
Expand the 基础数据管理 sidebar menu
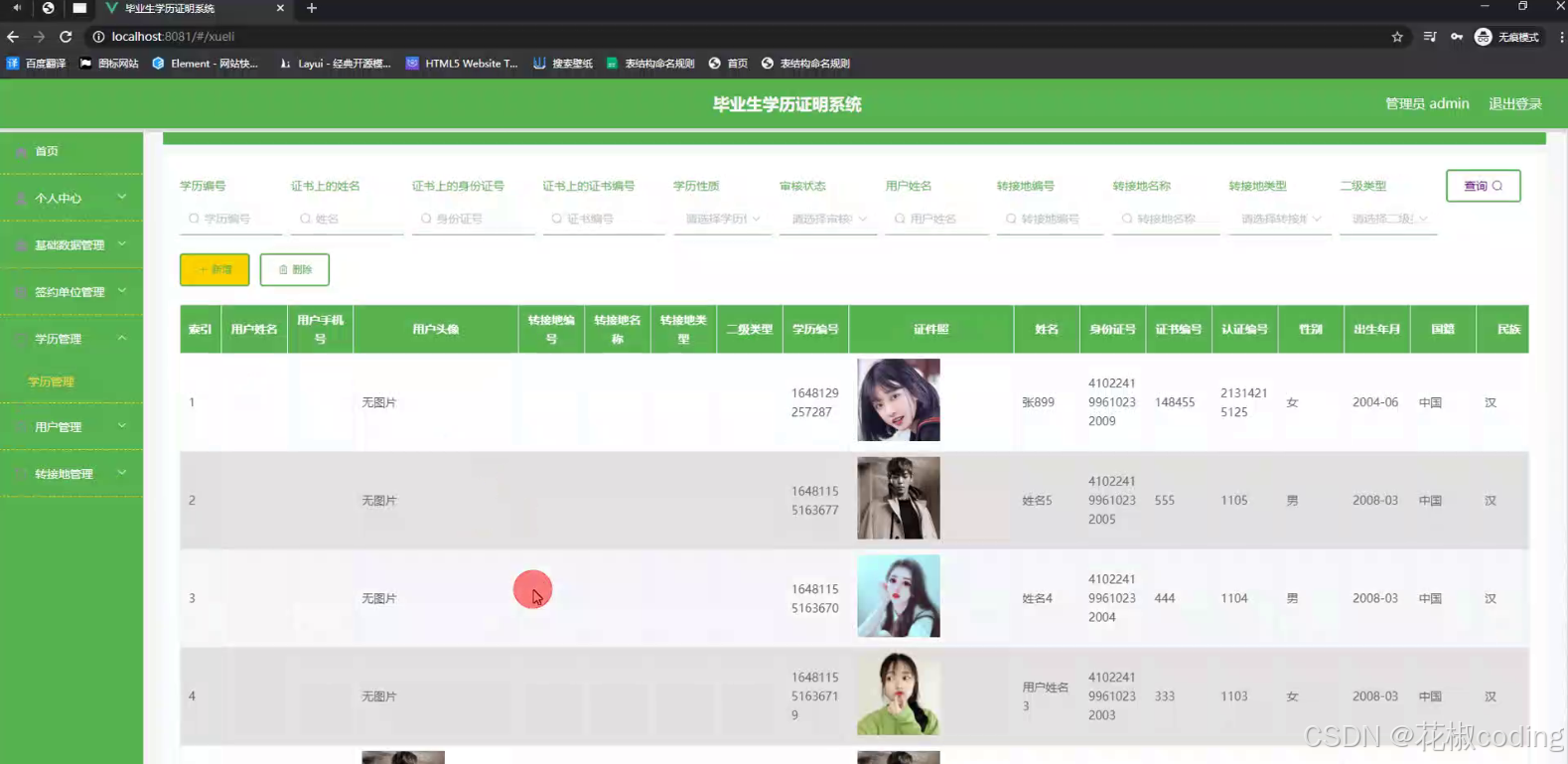click(x=71, y=245)
